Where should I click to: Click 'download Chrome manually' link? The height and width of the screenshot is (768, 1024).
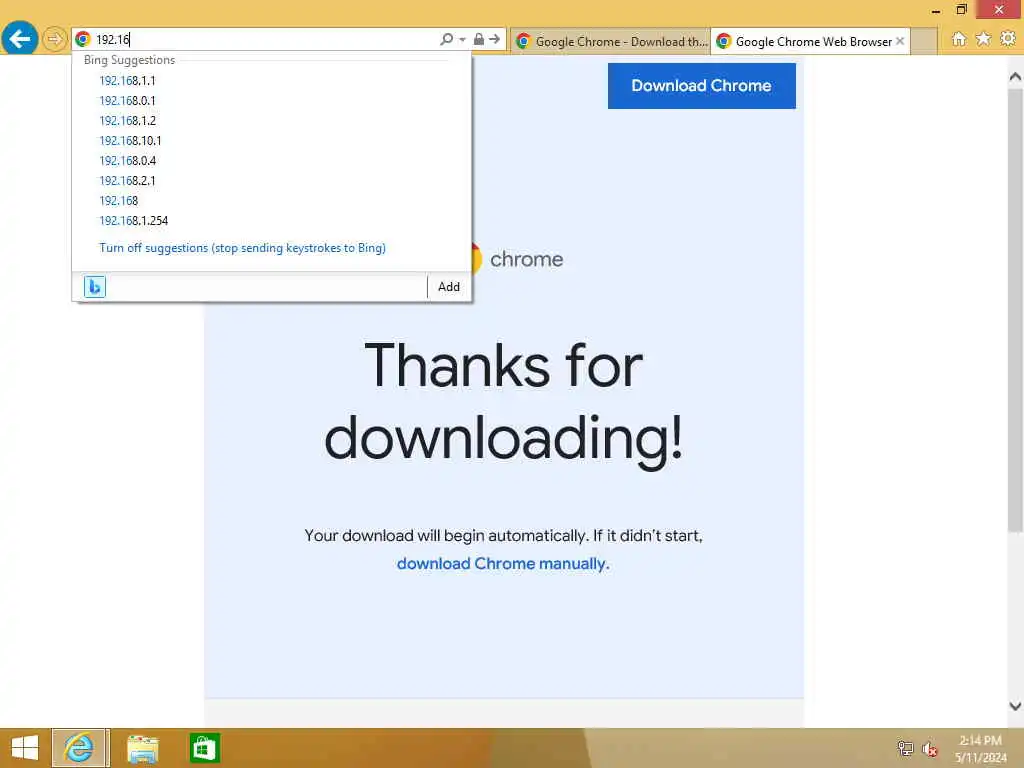coord(503,564)
